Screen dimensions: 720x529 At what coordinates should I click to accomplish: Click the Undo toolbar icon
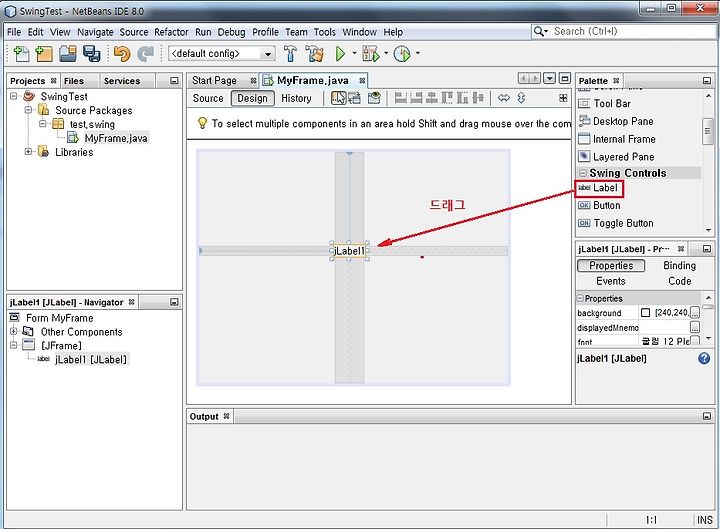122,54
